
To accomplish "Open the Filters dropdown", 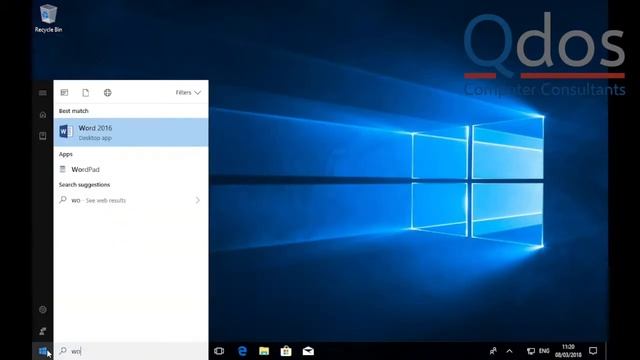I will (188, 93).
